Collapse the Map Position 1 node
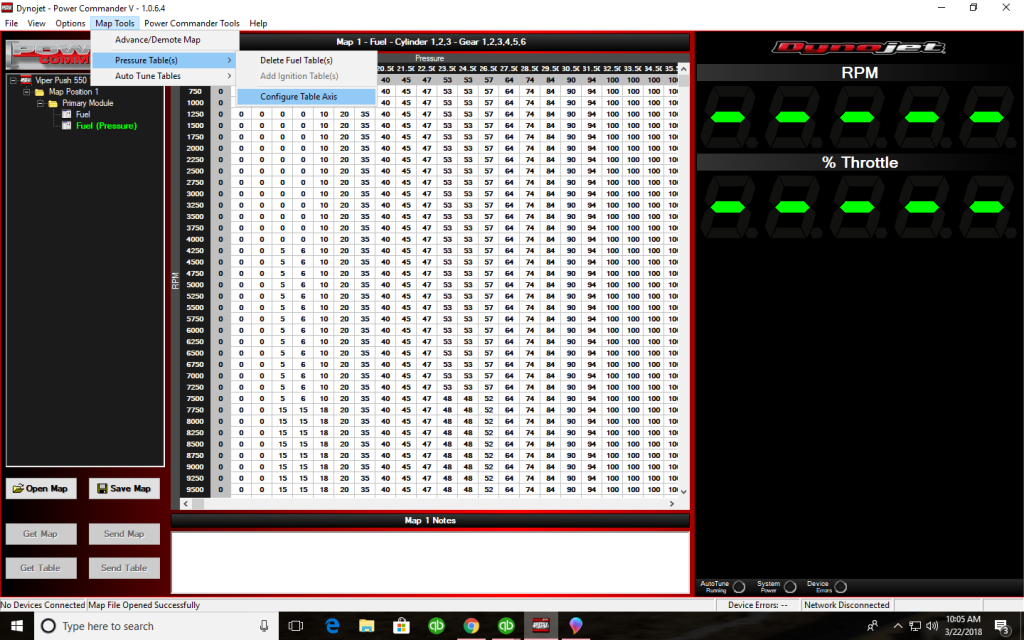 click(x=27, y=92)
